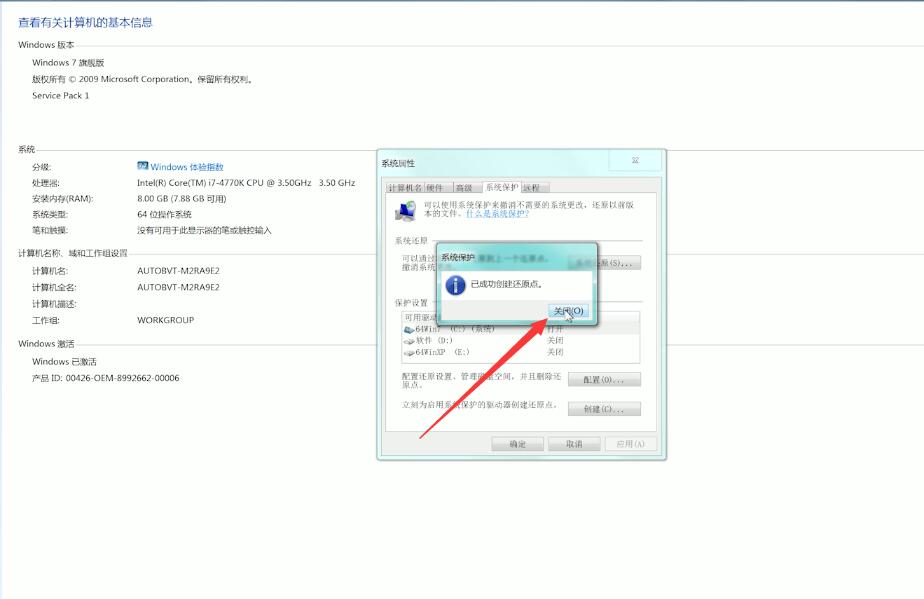
Task: Click 取消 in the 系统属性 dialog
Action: pyautogui.click(x=574, y=444)
